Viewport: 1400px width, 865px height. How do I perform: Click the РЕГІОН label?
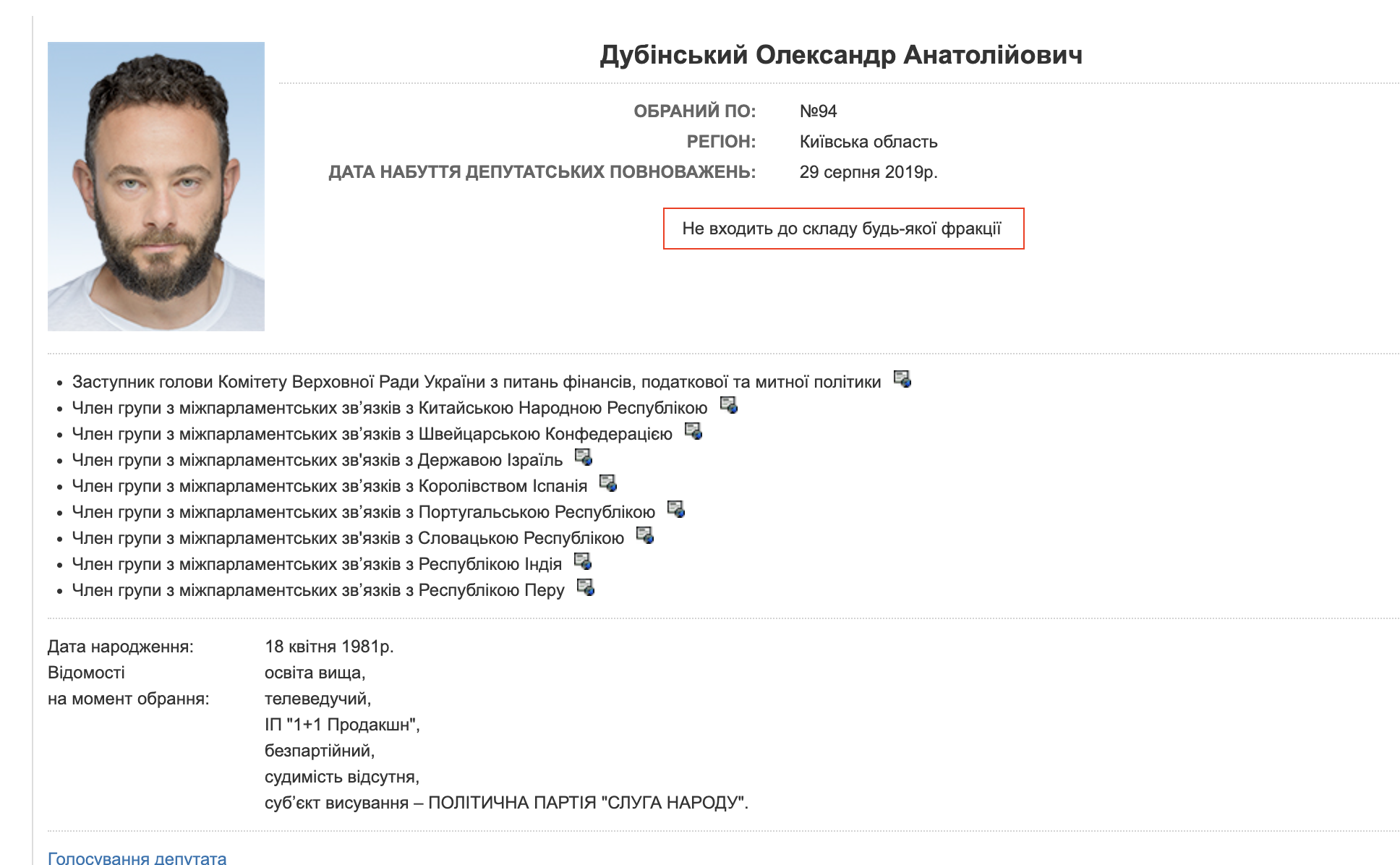pos(721,142)
